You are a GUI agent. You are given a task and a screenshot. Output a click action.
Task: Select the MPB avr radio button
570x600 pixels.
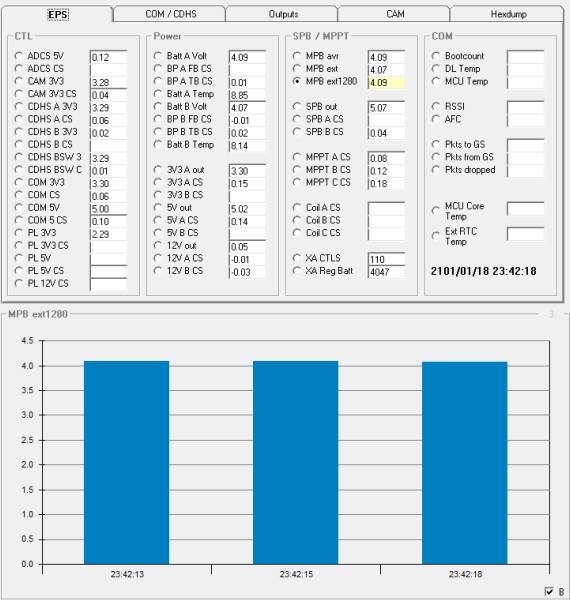[x=296, y=56]
